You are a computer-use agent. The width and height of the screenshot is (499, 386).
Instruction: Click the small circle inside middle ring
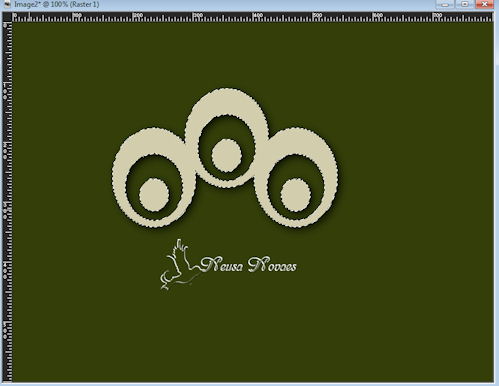(227, 156)
